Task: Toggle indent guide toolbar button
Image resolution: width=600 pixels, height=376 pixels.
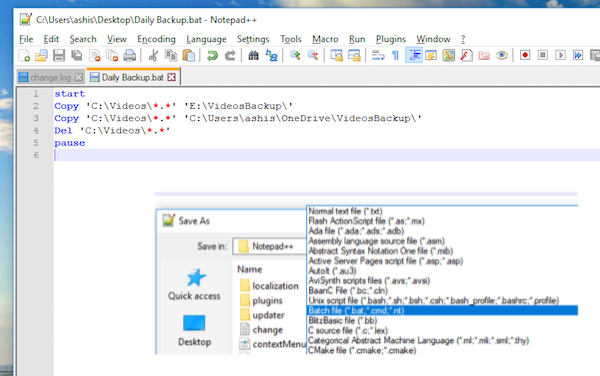Action: click(414, 55)
